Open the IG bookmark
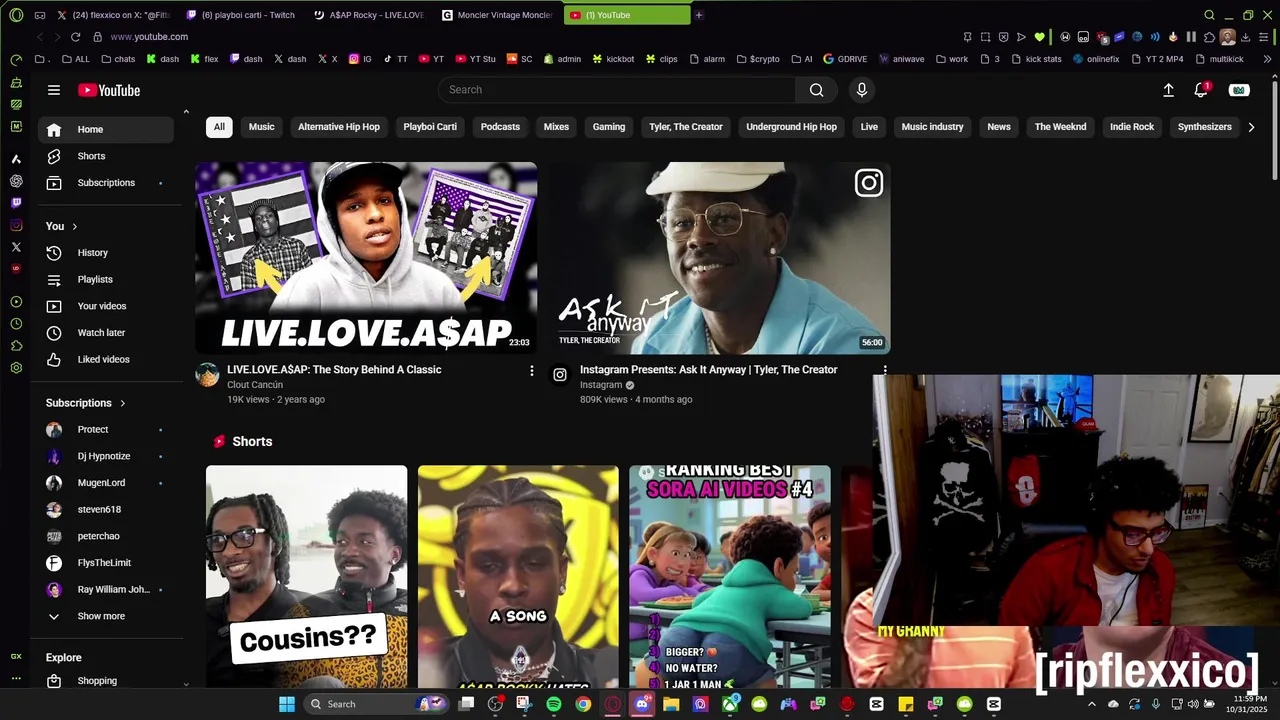Image resolution: width=1280 pixels, height=720 pixels. click(360, 59)
